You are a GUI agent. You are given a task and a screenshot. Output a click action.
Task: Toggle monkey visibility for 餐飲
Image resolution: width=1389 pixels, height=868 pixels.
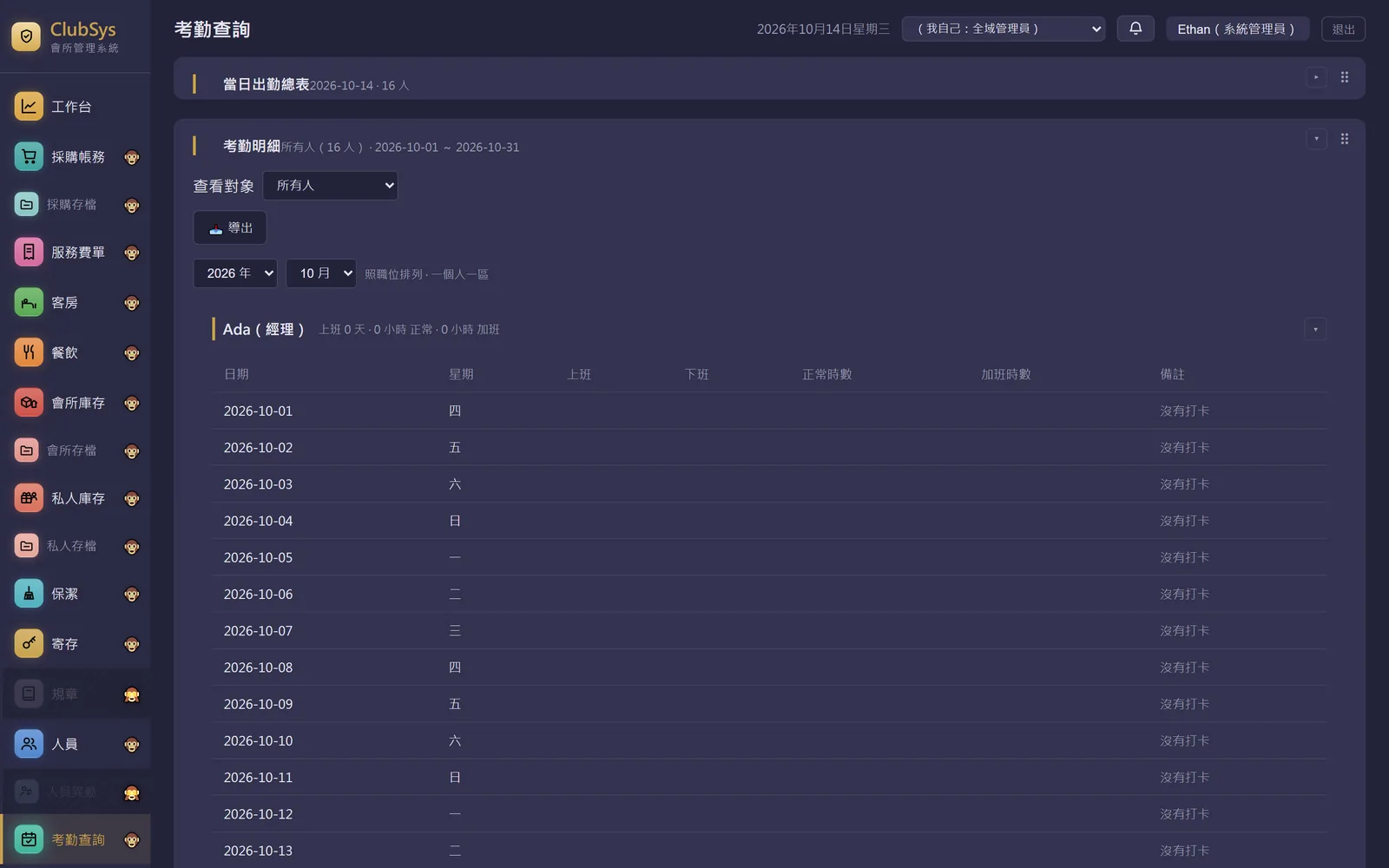point(132,352)
